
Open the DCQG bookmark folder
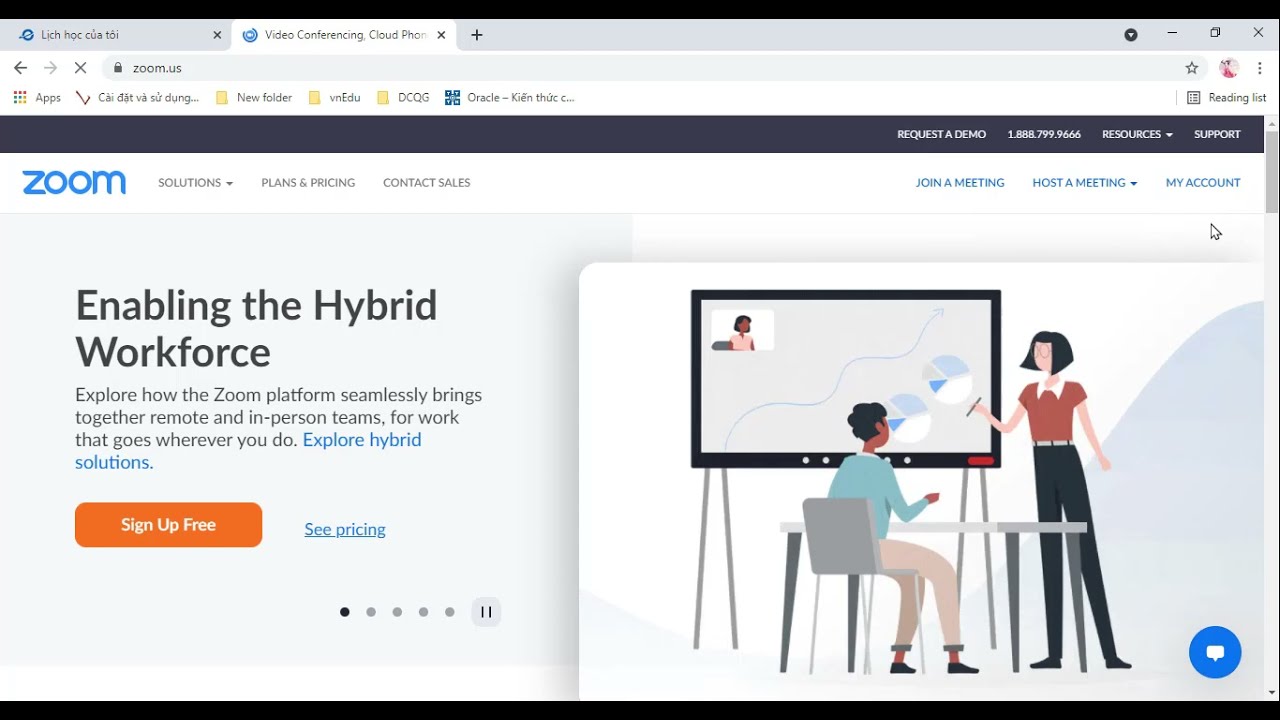(x=403, y=98)
